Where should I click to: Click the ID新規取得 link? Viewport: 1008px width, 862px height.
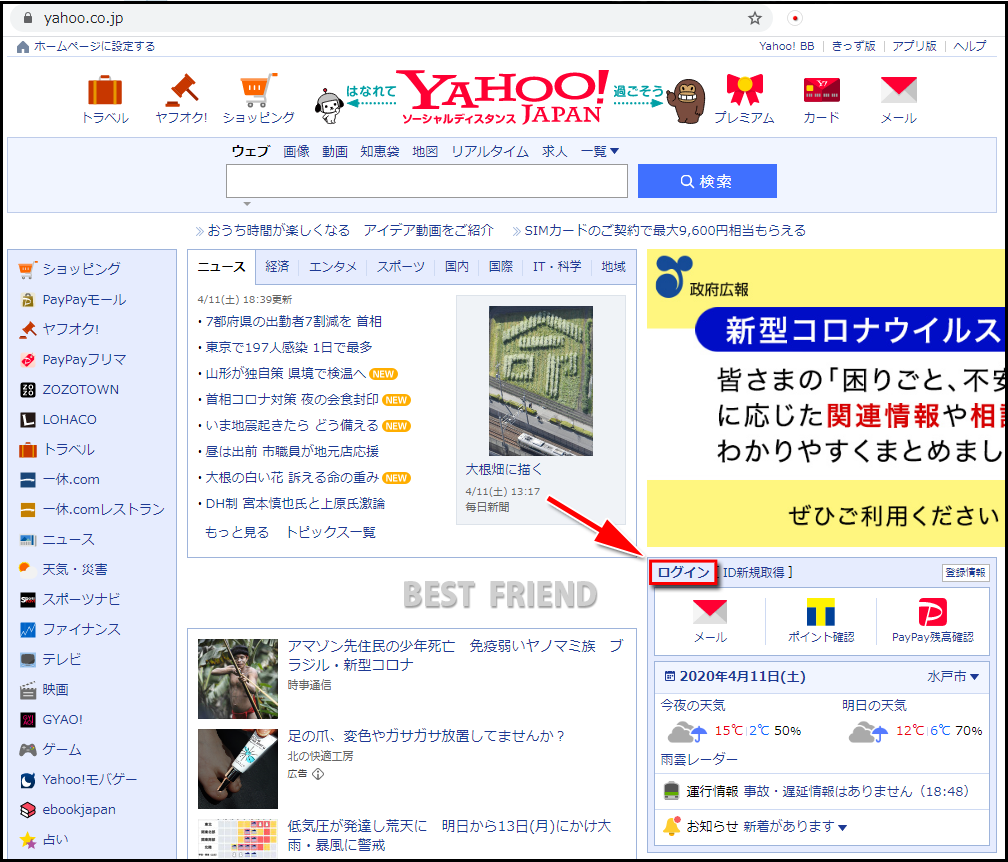pos(753,572)
